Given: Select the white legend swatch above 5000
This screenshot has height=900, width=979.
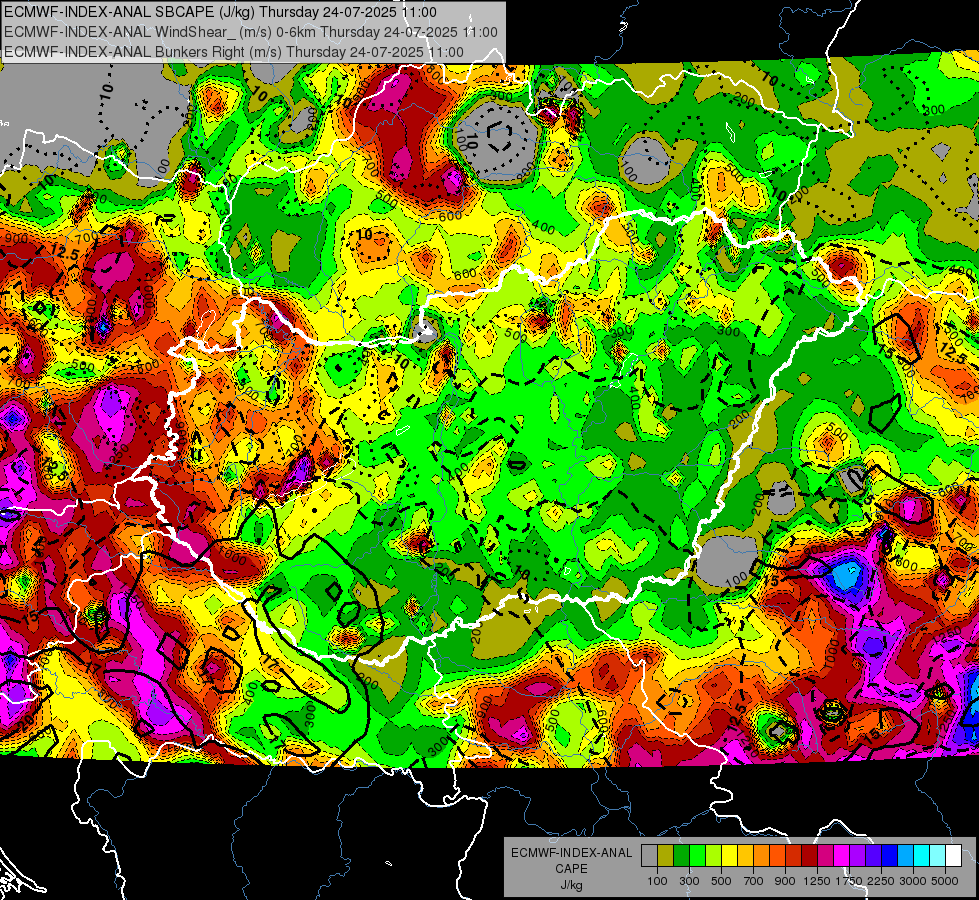Looking at the screenshot, I should pos(953,856).
